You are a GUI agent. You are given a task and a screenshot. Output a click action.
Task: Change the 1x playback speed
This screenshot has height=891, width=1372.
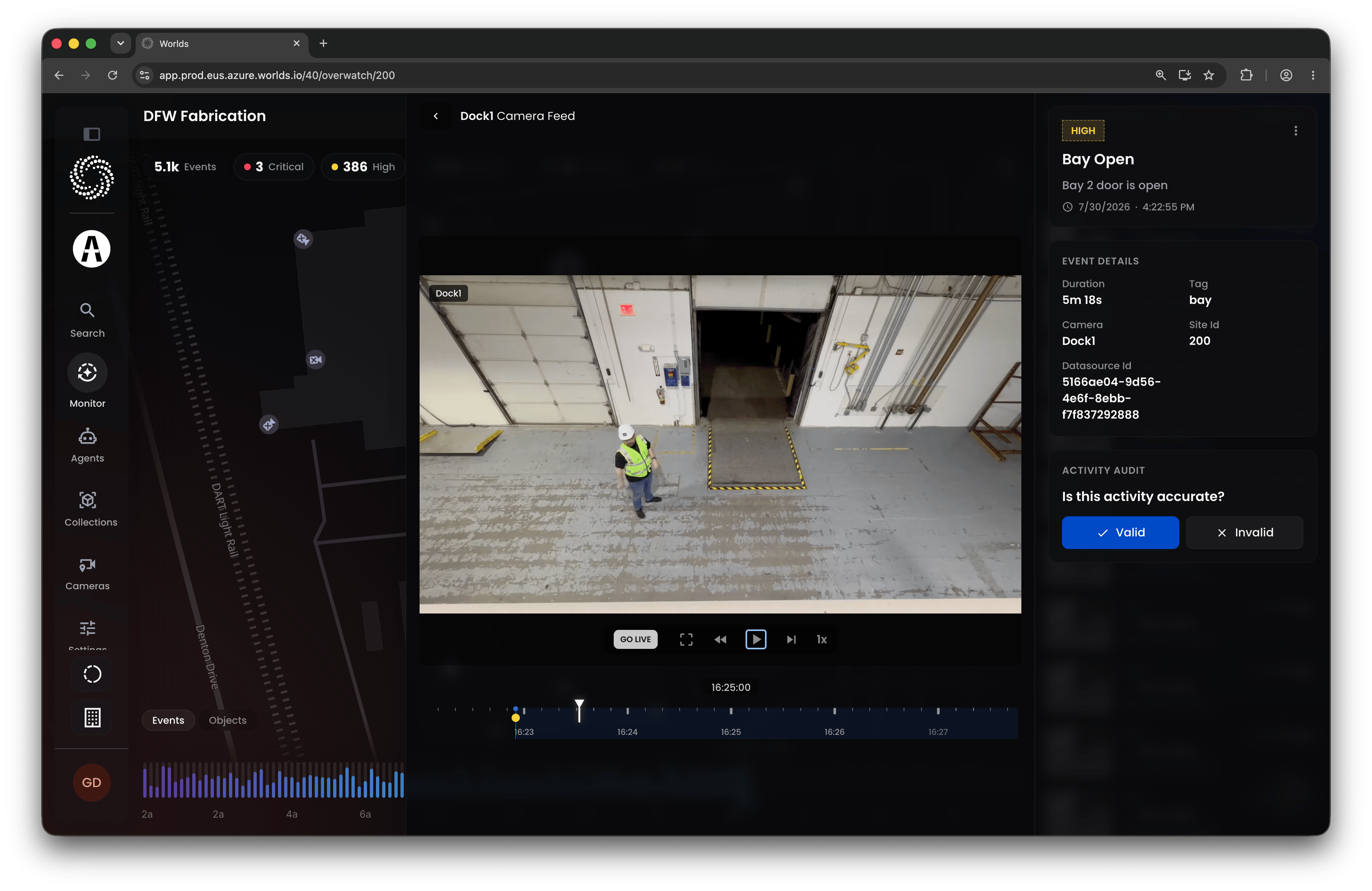click(x=822, y=639)
